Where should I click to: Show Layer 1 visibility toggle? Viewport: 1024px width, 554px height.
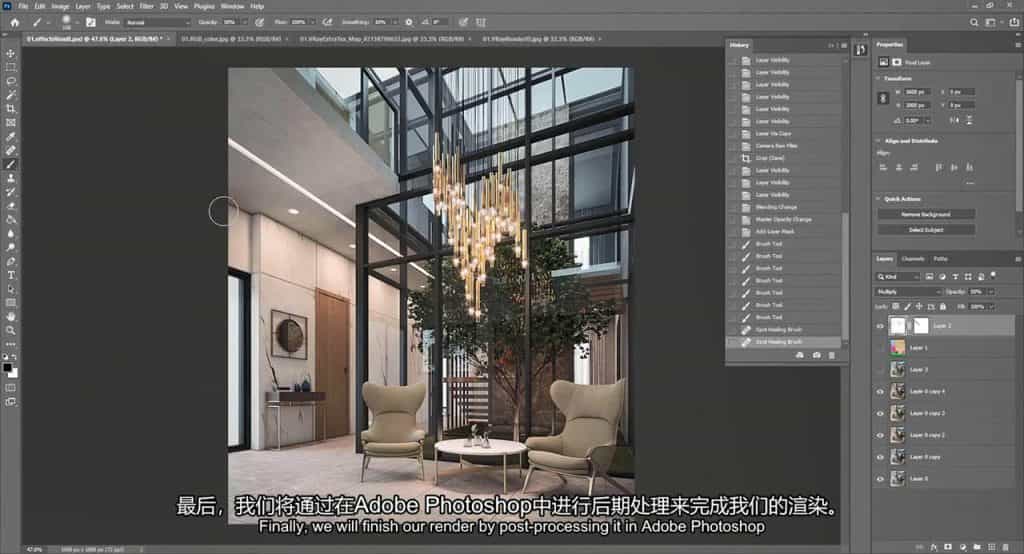(x=880, y=348)
